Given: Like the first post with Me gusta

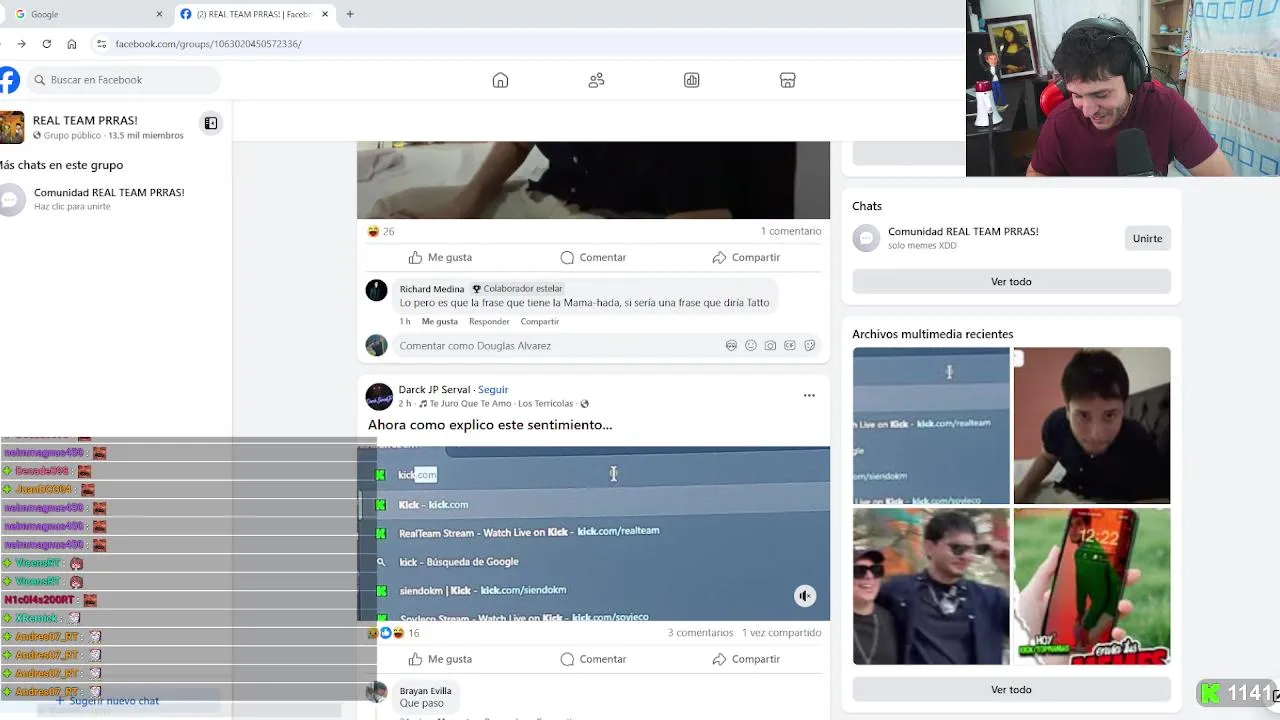Looking at the screenshot, I should 440,257.
